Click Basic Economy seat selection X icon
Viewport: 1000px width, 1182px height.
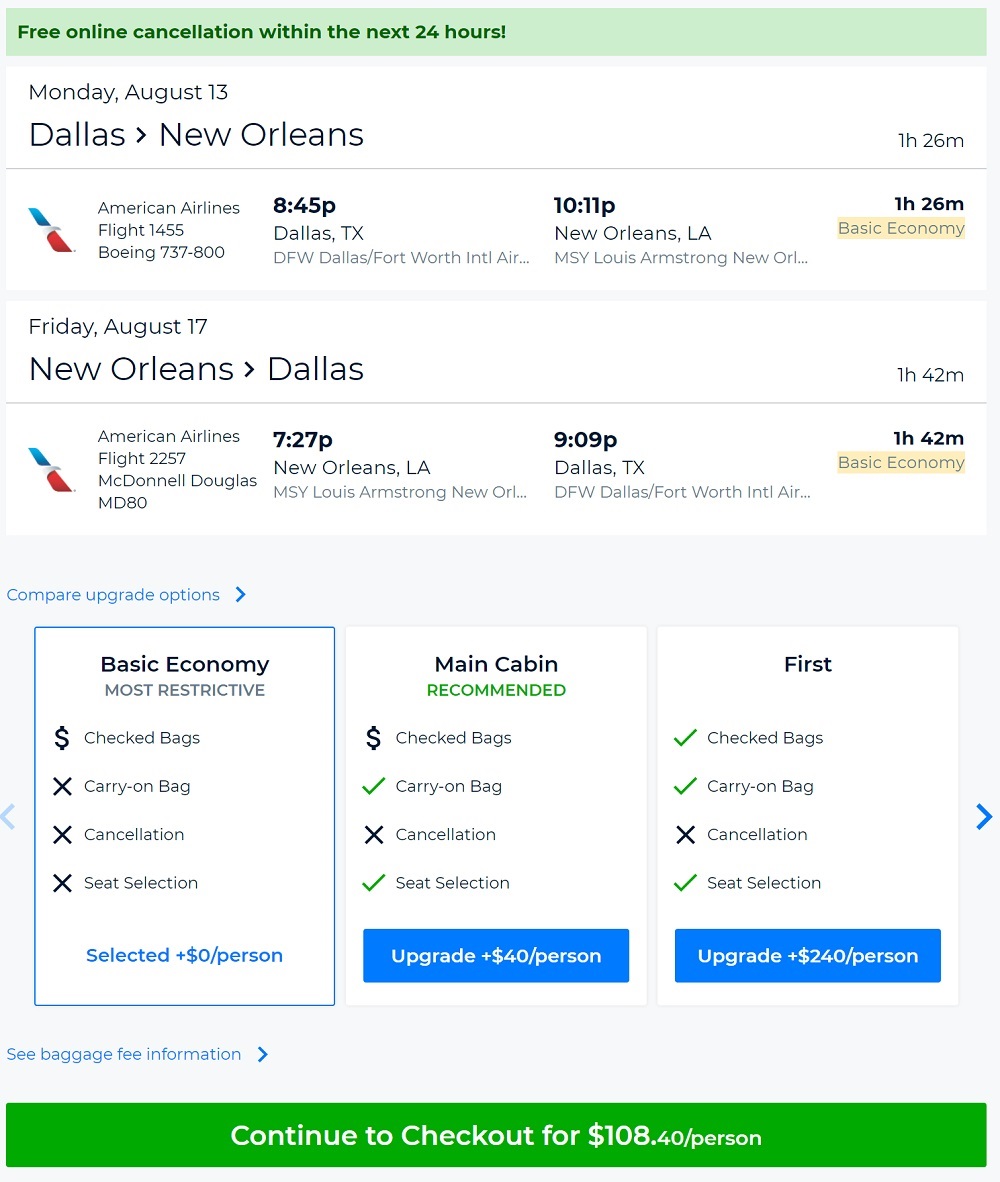tap(62, 883)
